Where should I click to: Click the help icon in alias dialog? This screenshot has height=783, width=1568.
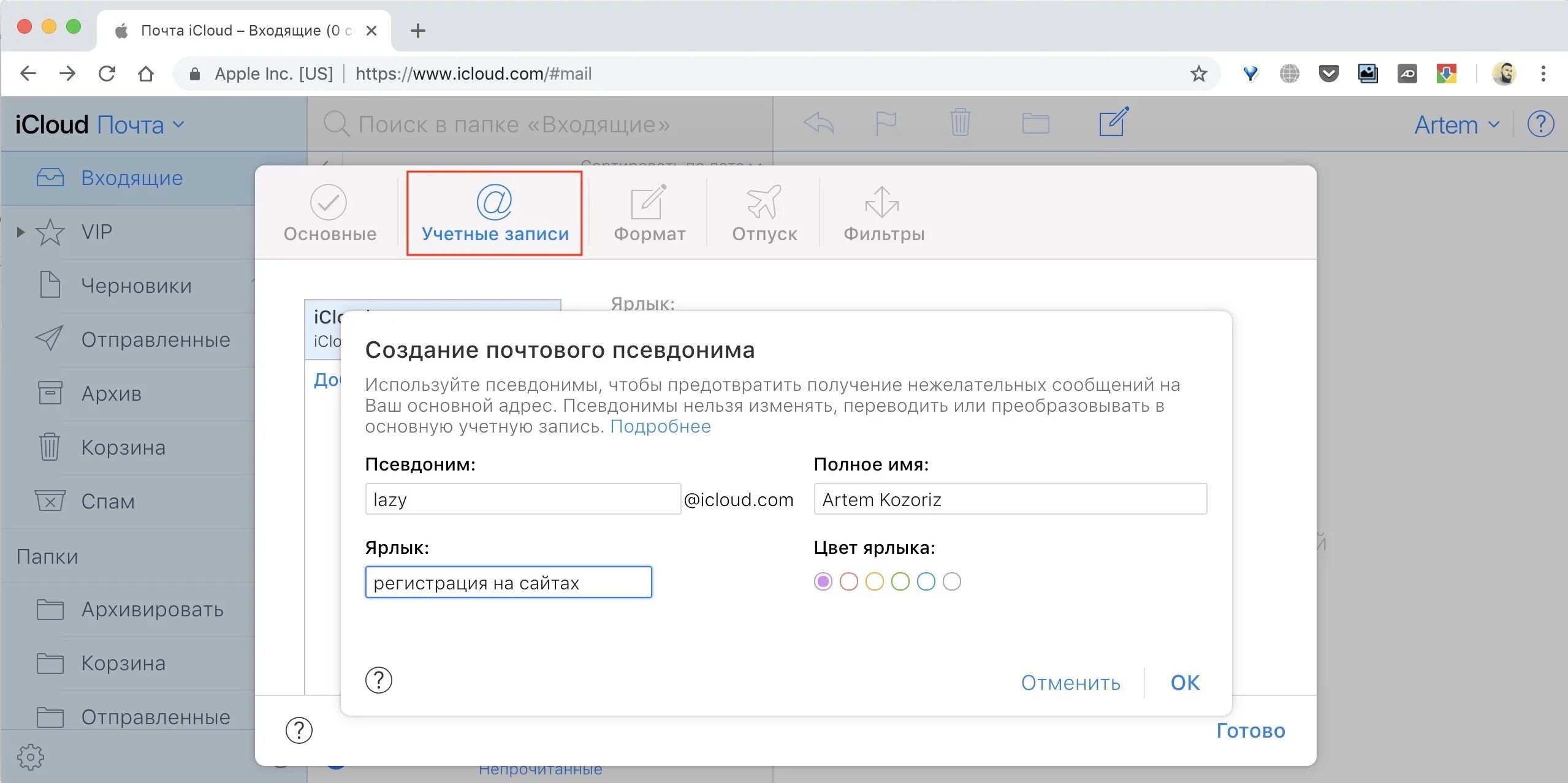pyautogui.click(x=378, y=680)
